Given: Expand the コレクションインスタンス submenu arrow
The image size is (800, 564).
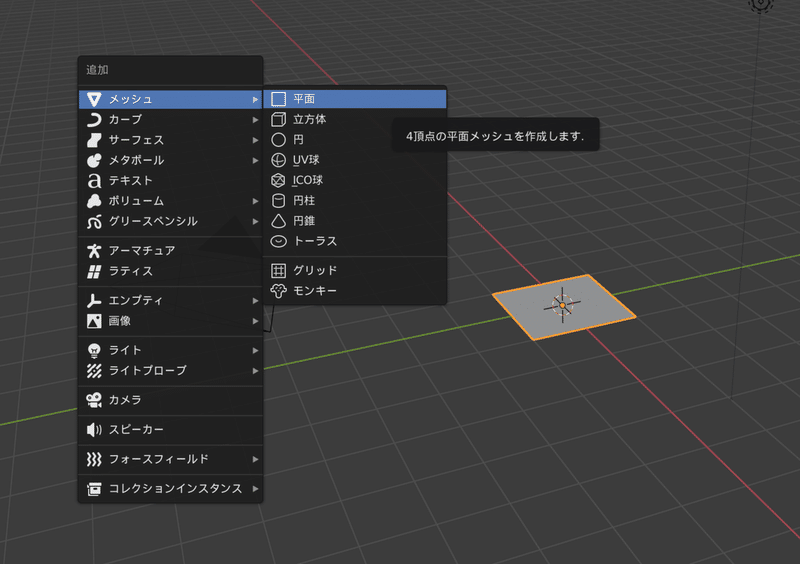Looking at the screenshot, I should click(255, 489).
